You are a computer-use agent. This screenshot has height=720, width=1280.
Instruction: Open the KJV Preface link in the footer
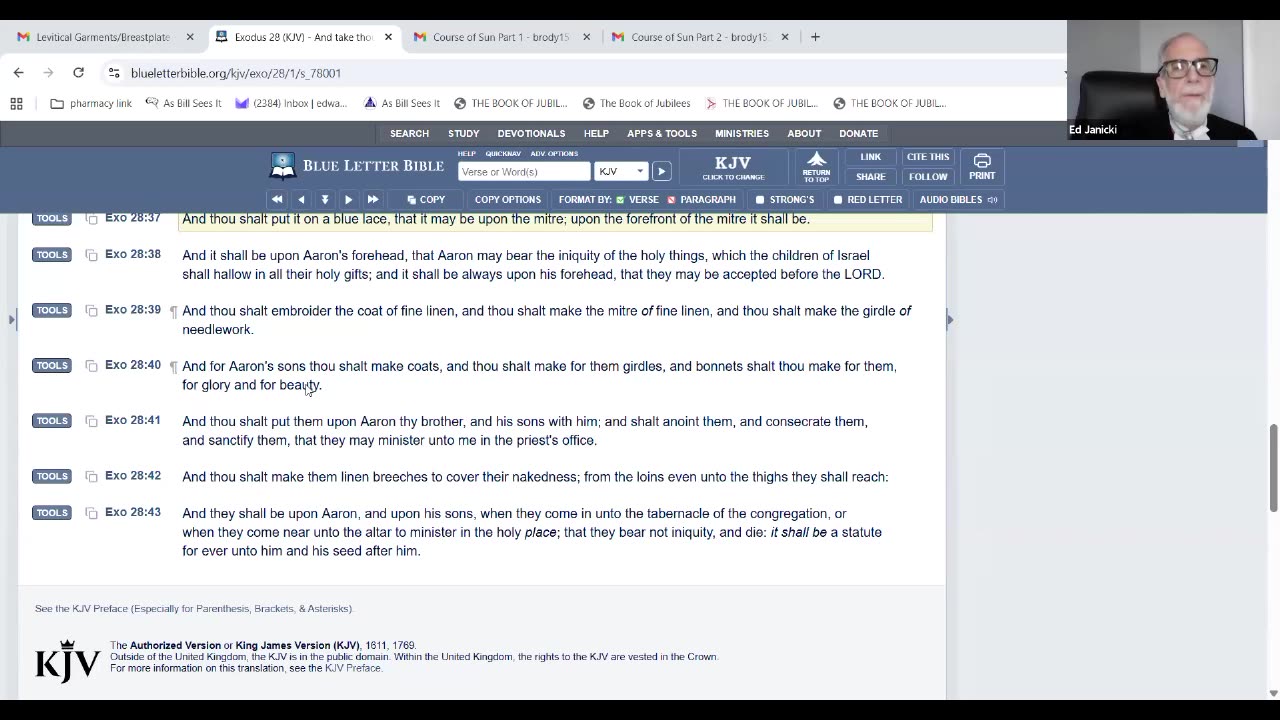pyautogui.click(x=353, y=668)
